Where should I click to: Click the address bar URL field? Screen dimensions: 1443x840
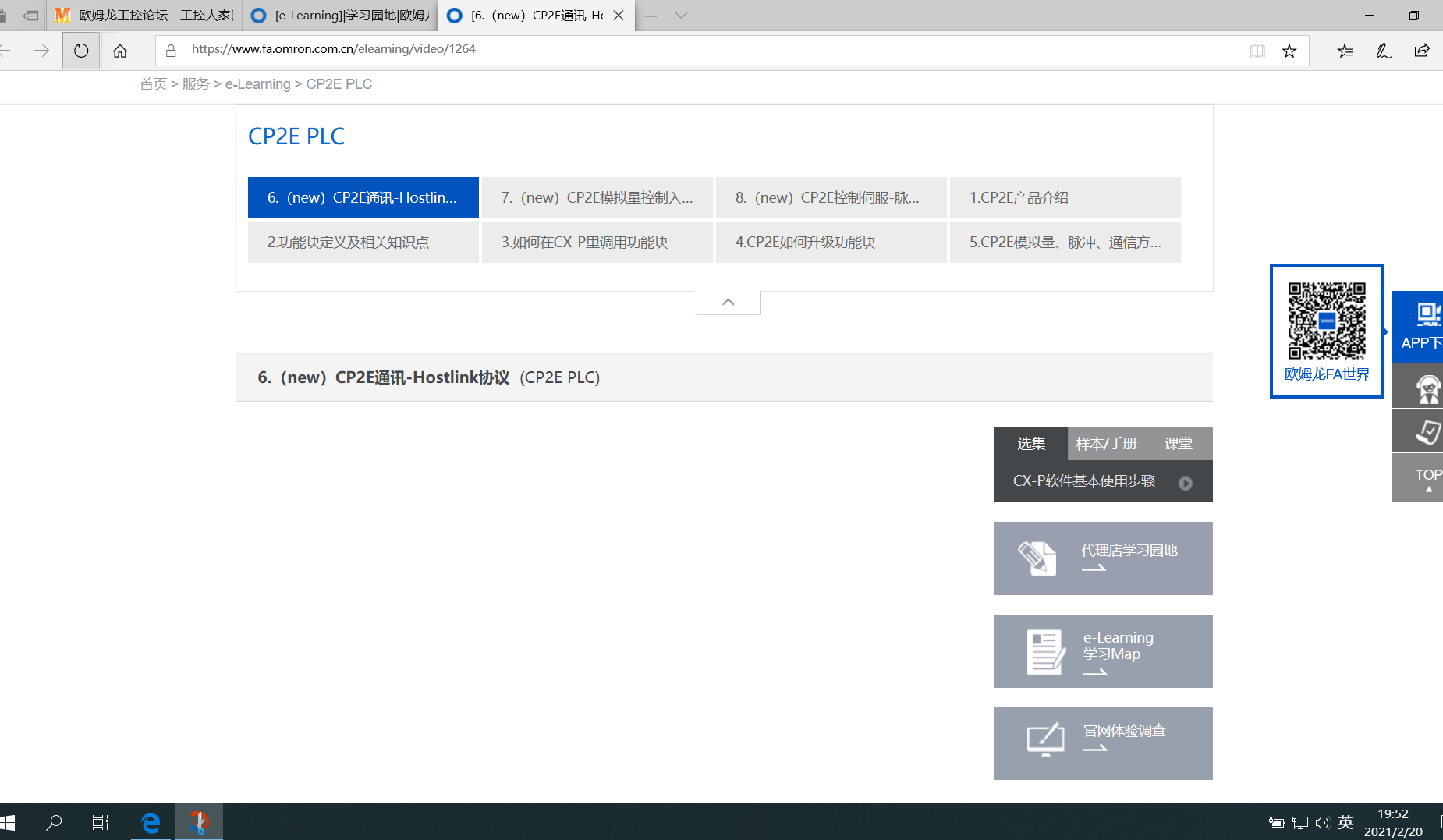pyautogui.click(x=702, y=50)
